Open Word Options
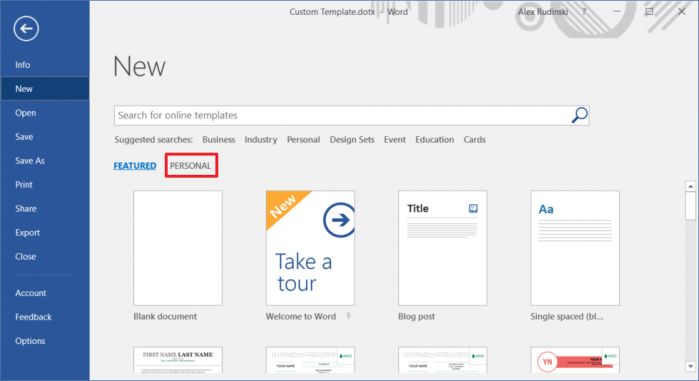Image resolution: width=699 pixels, height=381 pixels. [x=45, y=341]
